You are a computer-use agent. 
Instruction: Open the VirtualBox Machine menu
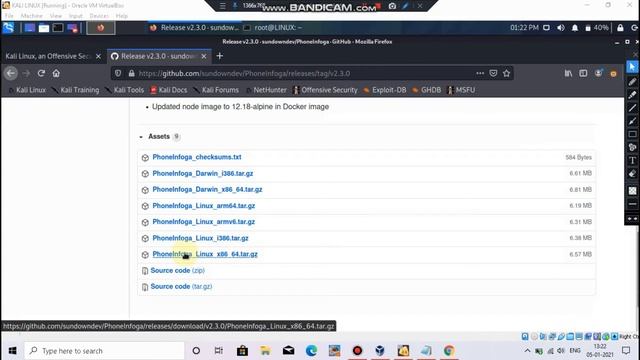(x=31, y=16)
